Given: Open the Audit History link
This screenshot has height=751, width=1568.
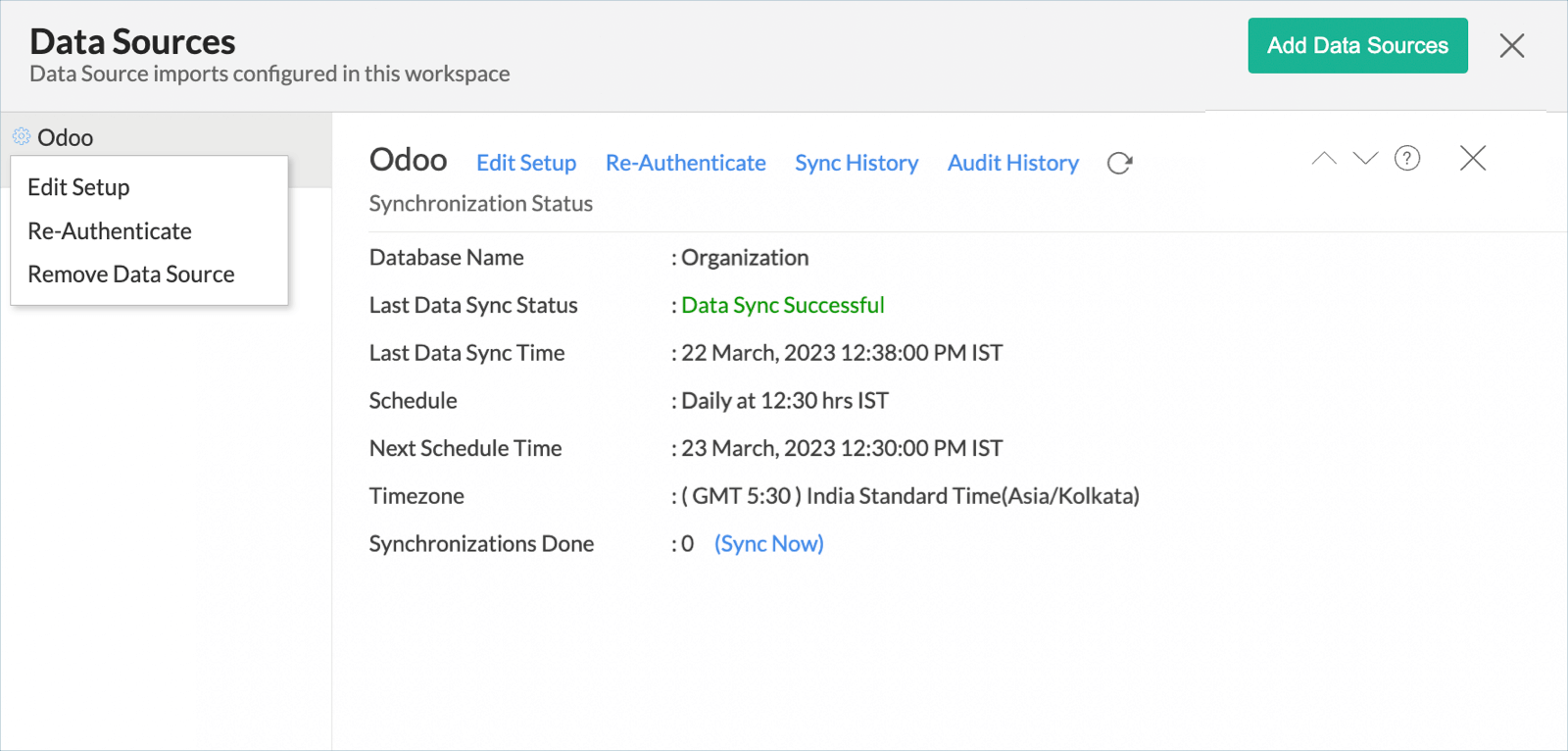Looking at the screenshot, I should tap(1012, 163).
